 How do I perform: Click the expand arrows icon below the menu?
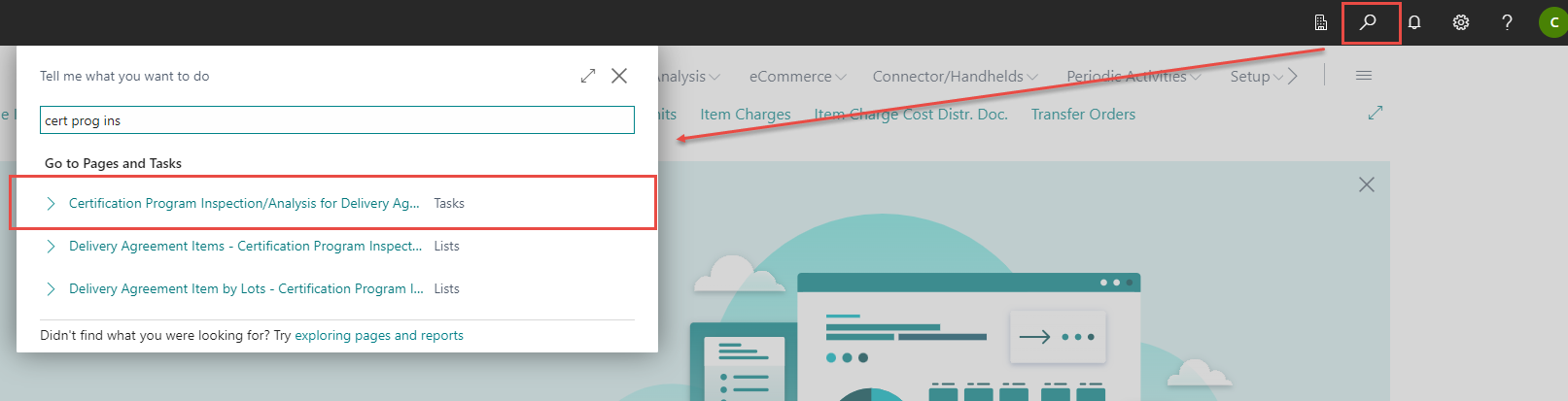(1376, 114)
